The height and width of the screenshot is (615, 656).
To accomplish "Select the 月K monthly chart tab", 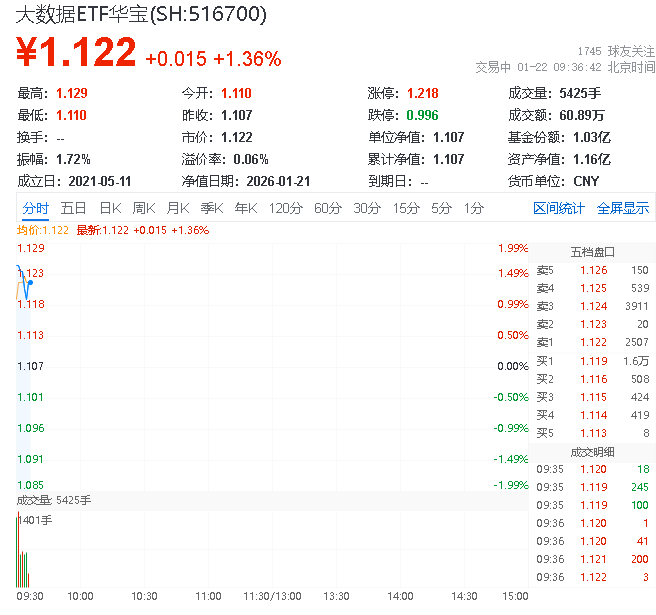I will point(177,208).
